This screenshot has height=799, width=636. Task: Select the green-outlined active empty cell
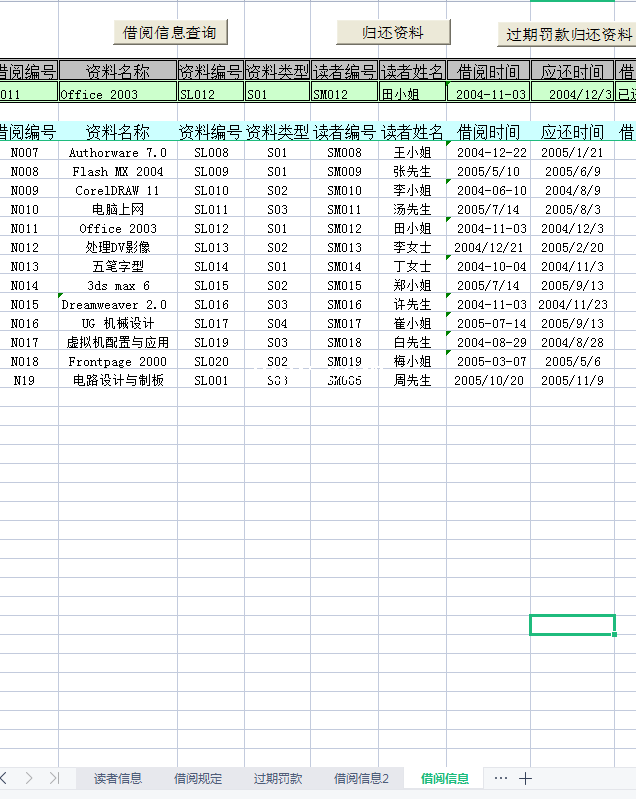tap(572, 625)
